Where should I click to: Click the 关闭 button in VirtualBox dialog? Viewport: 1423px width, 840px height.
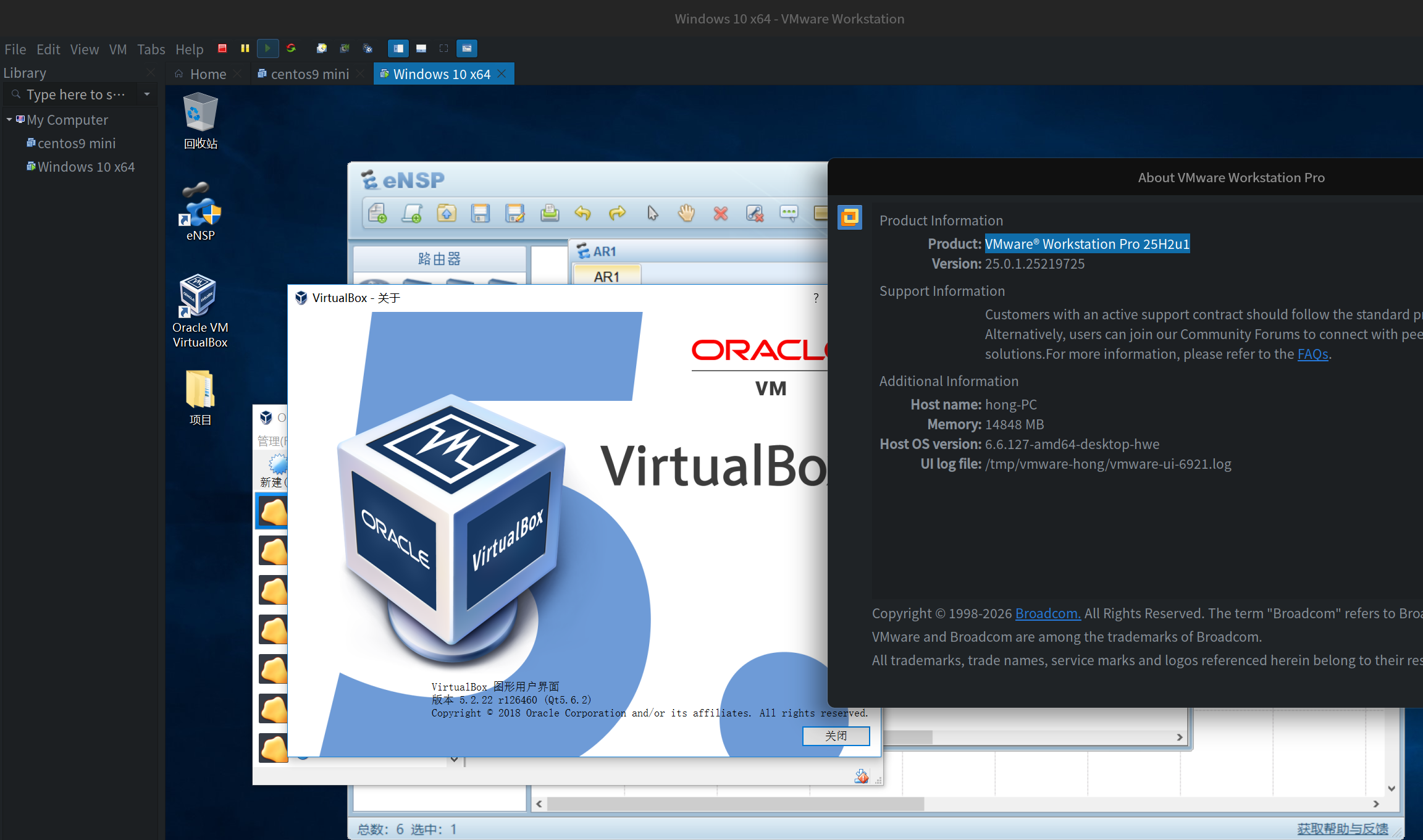coord(836,736)
